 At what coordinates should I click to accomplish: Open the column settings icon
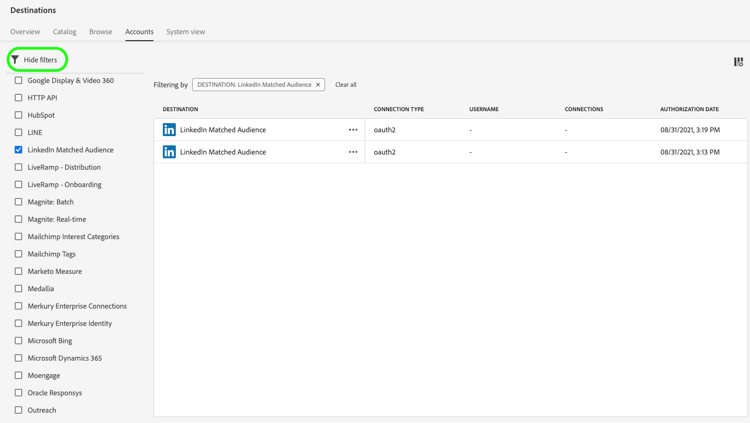tap(739, 62)
